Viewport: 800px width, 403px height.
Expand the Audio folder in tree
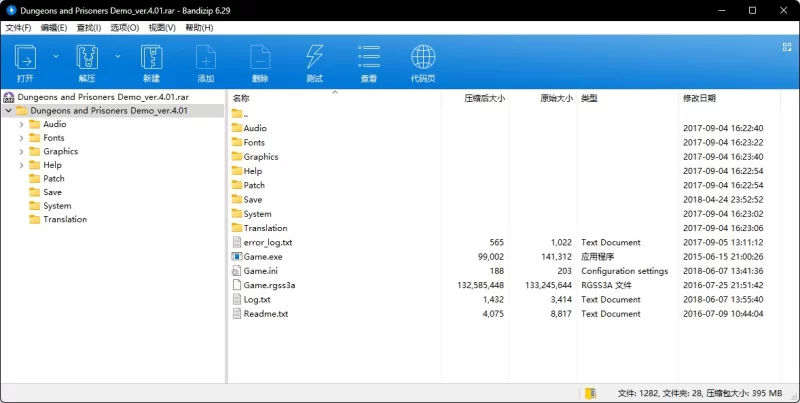[x=21, y=124]
